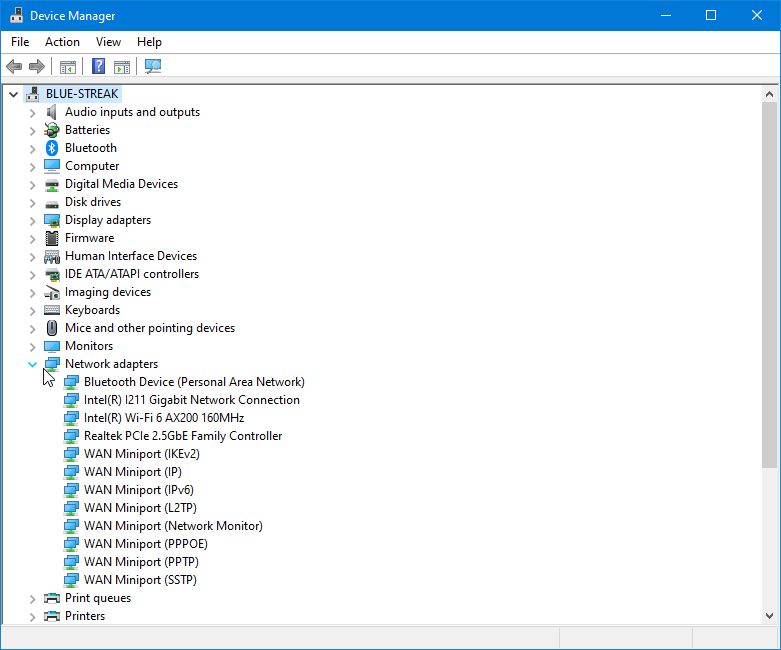Collapse the BLUE-STREAK root node

pos(13,94)
